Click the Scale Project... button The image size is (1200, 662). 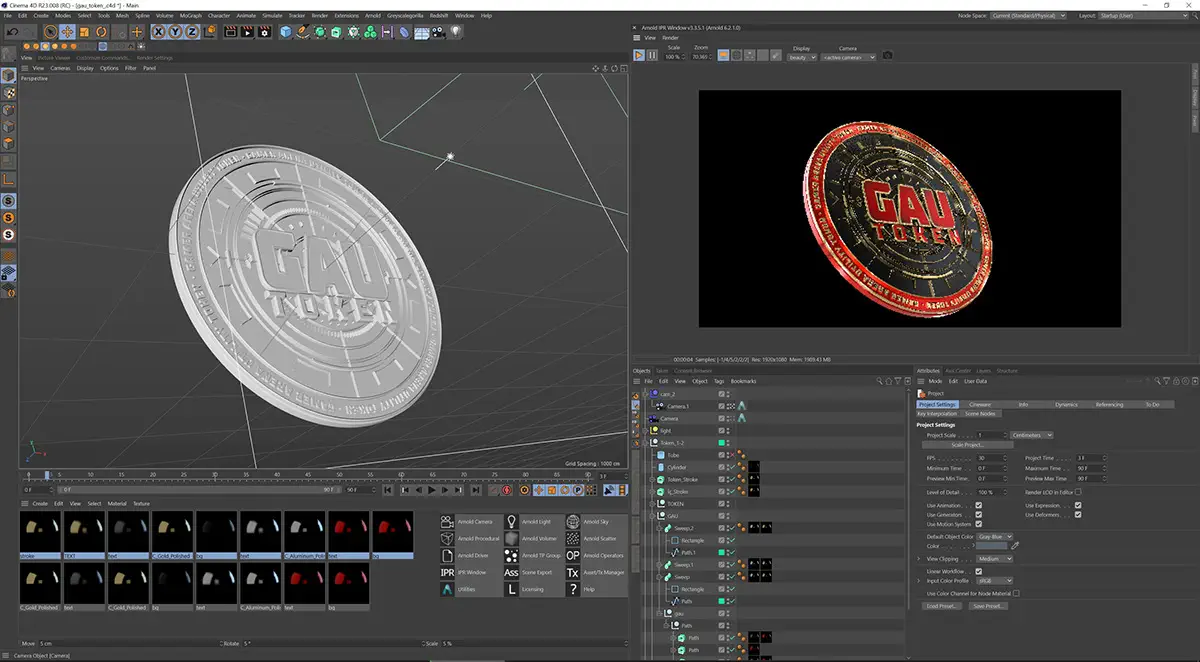point(967,445)
